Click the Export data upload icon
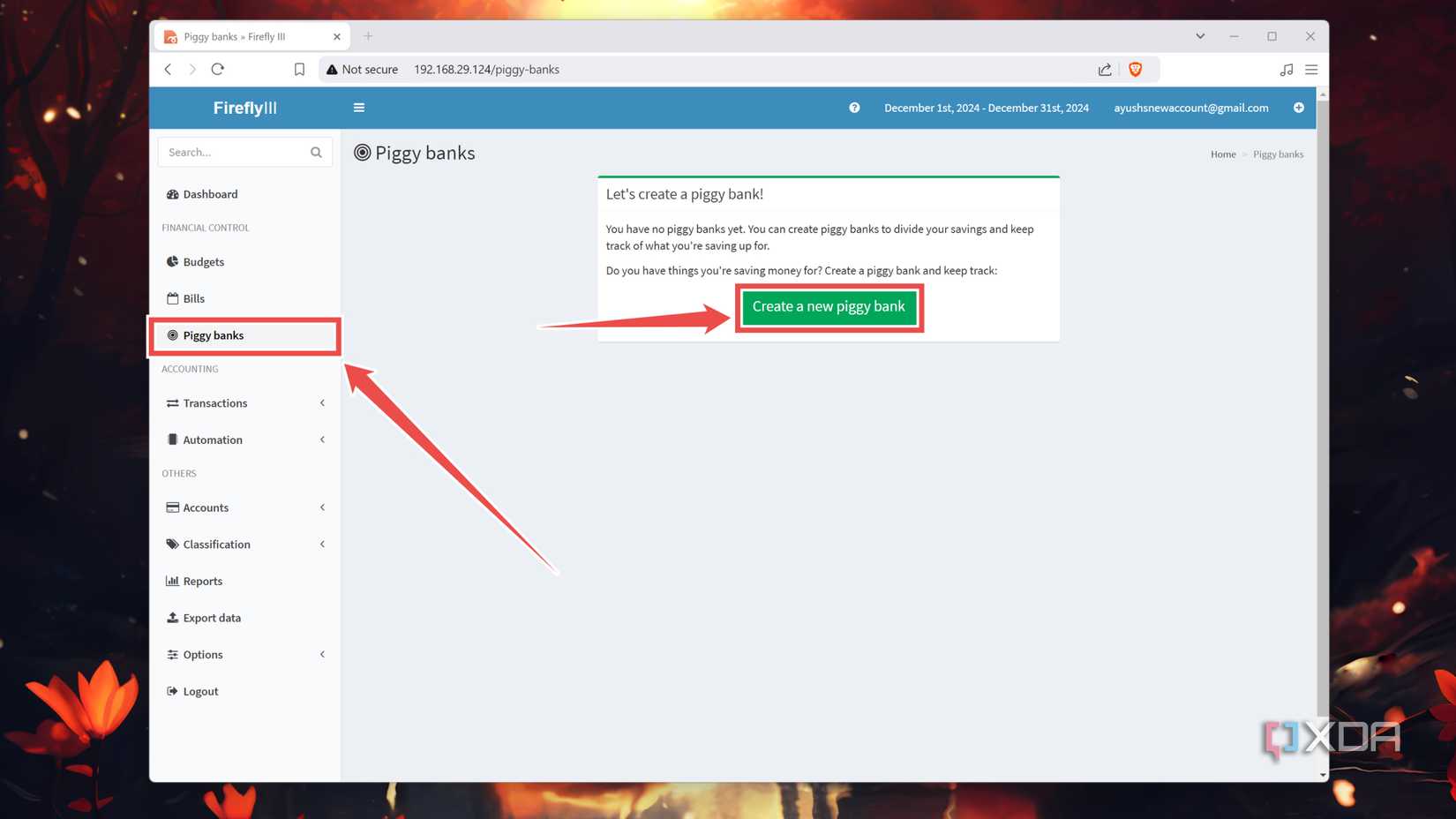 click(173, 618)
